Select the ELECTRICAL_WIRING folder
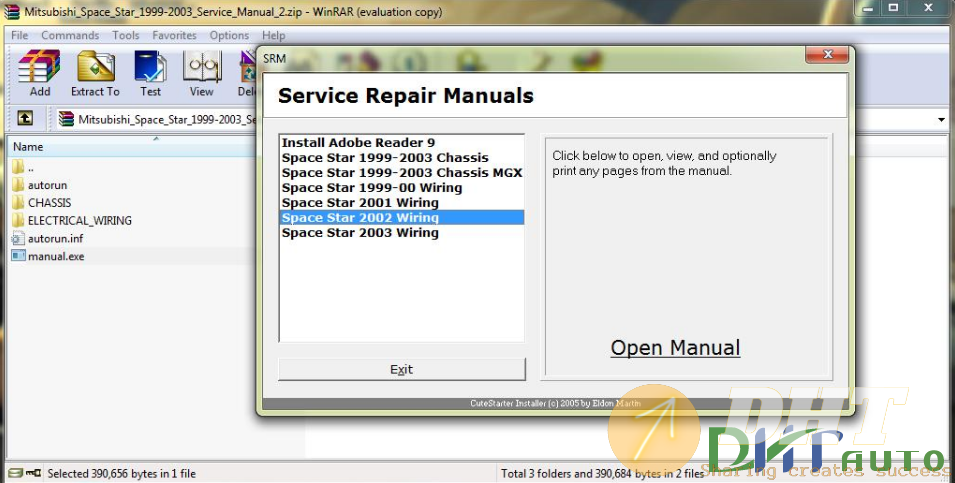Screen dimensions: 955x483 point(72,220)
